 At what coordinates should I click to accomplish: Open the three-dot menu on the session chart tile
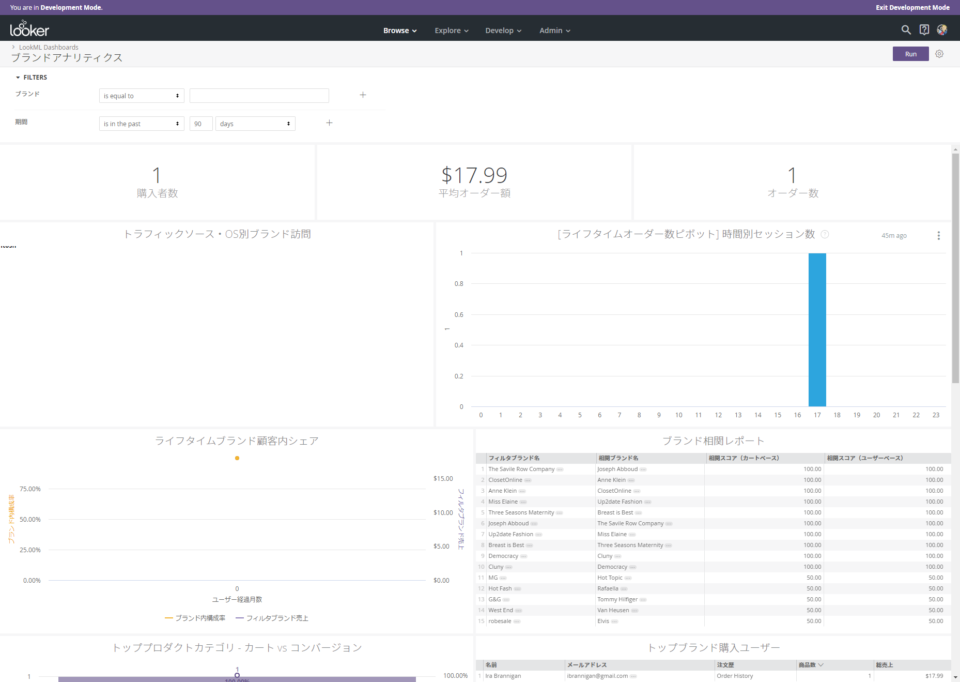(x=938, y=236)
